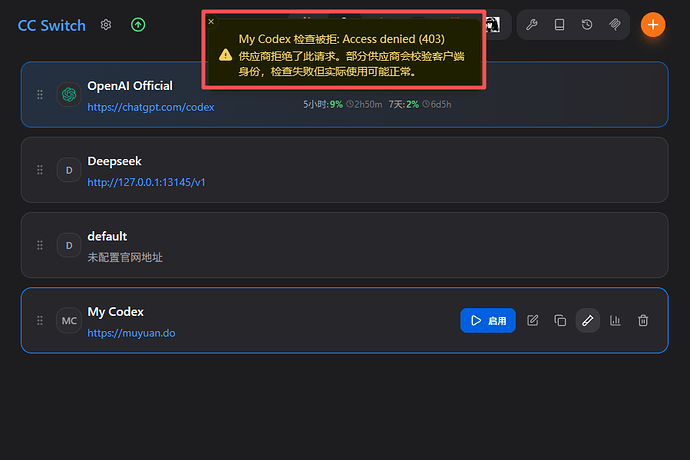The height and width of the screenshot is (460, 690).
Task: Open the My Codex usage chart icon
Action: (615, 320)
